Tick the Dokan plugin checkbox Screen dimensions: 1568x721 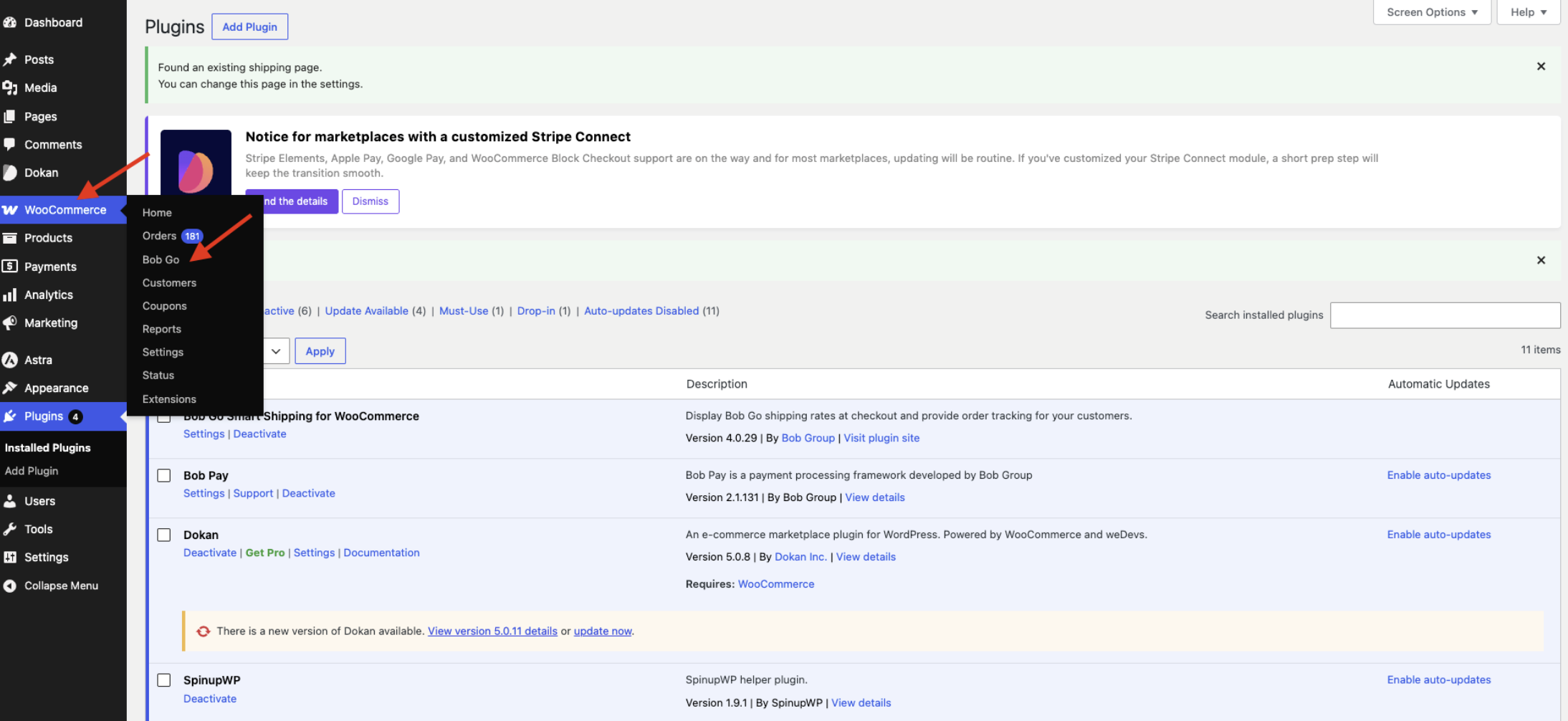click(164, 535)
